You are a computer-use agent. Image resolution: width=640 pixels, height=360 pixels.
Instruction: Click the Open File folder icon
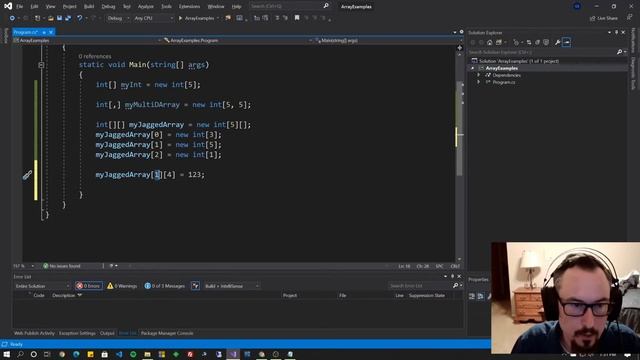51,18
